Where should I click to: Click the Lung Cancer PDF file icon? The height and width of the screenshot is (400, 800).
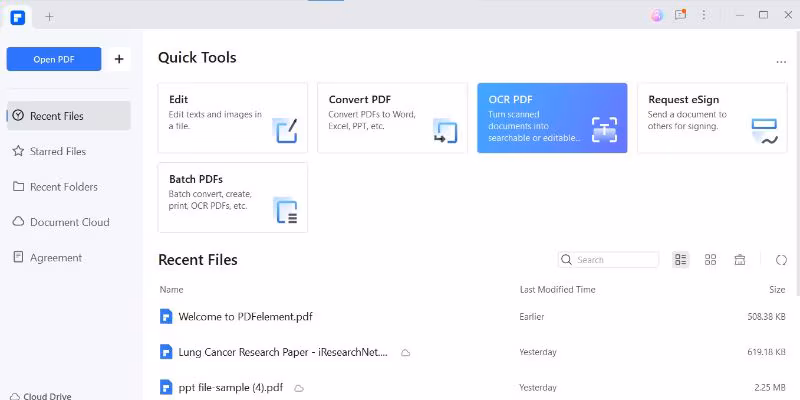[x=166, y=352]
